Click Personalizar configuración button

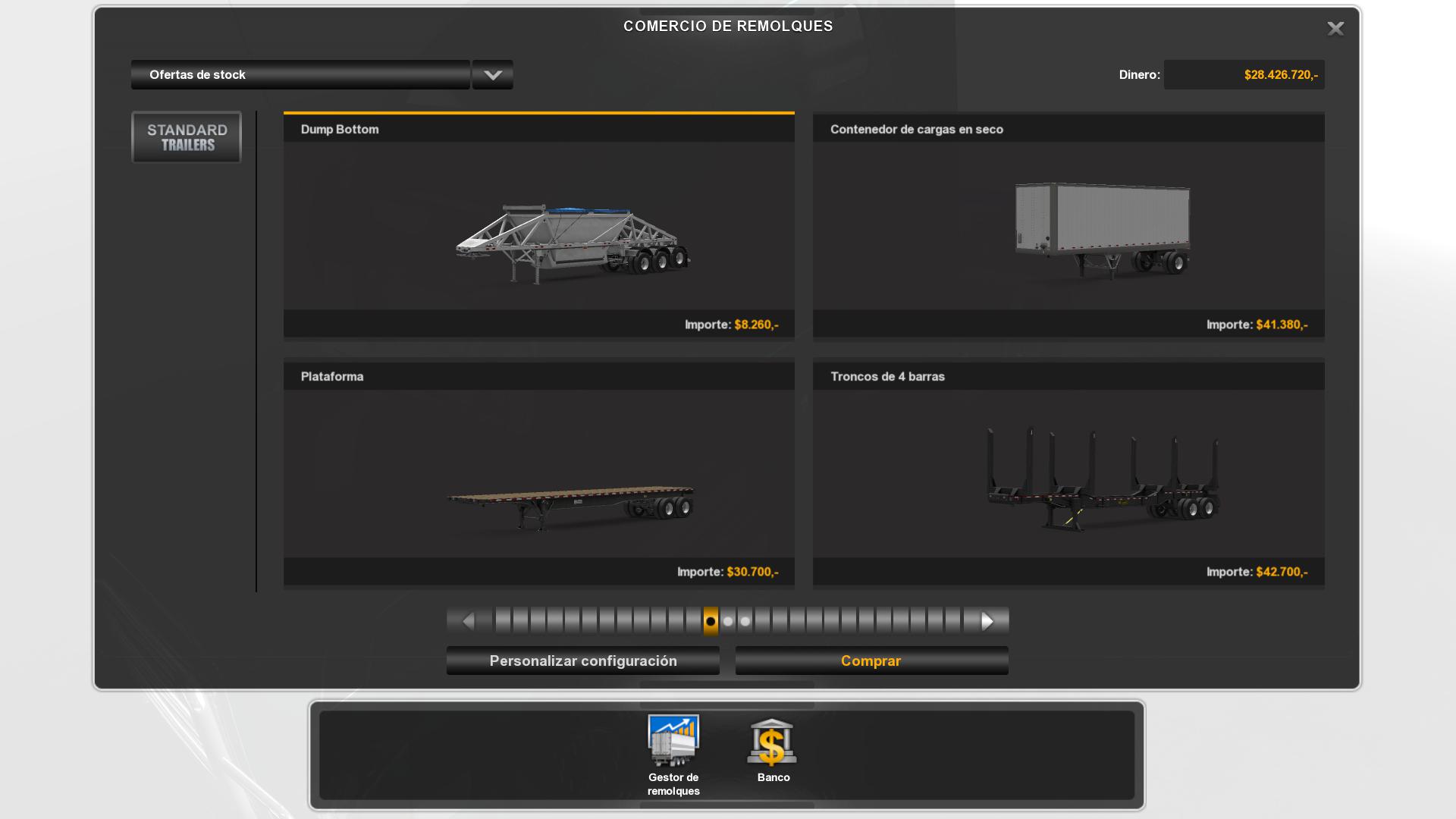[582, 661]
